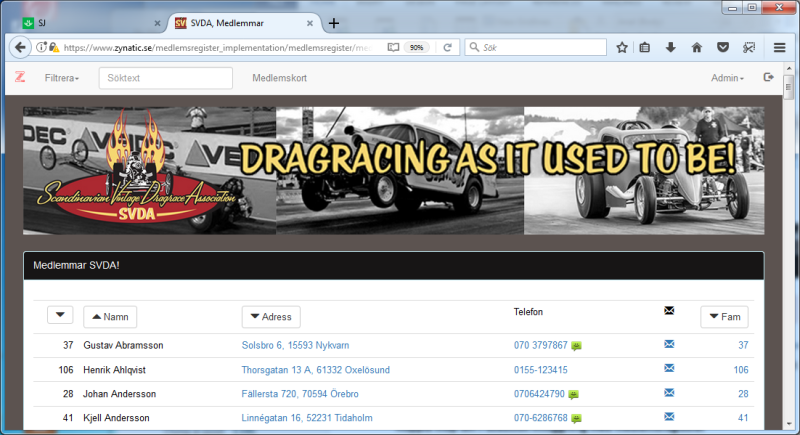Send SMS to Johan Andersson
This screenshot has width=800, height=435.
click(573, 395)
